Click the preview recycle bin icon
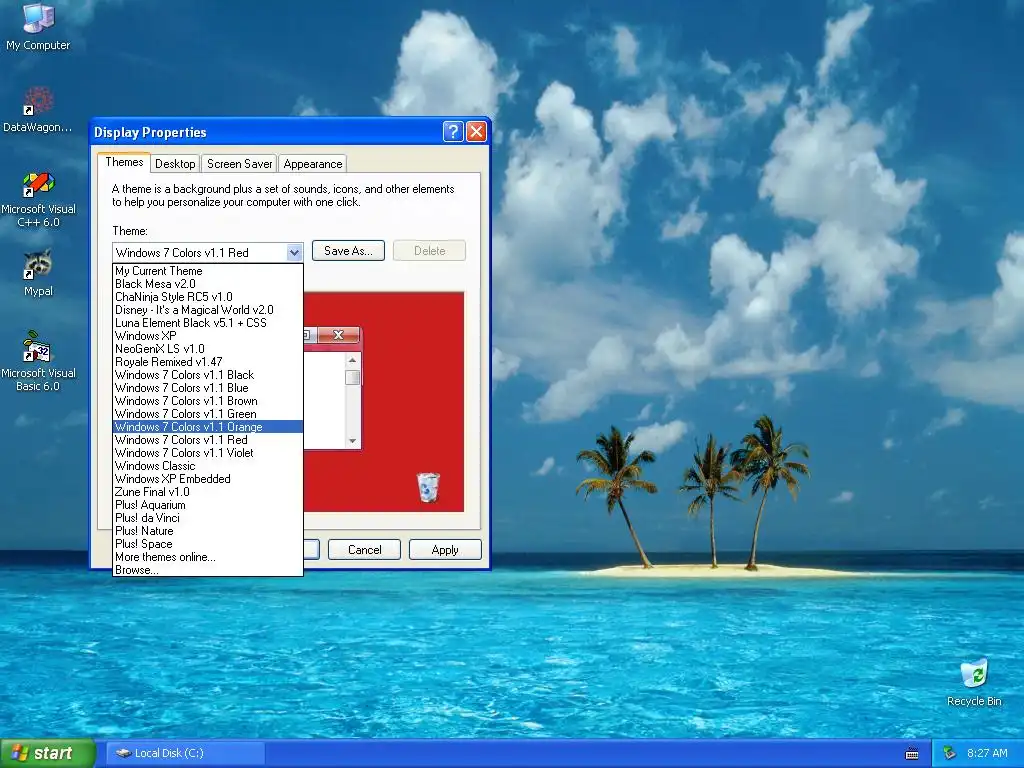The height and width of the screenshot is (768, 1024). click(x=428, y=487)
